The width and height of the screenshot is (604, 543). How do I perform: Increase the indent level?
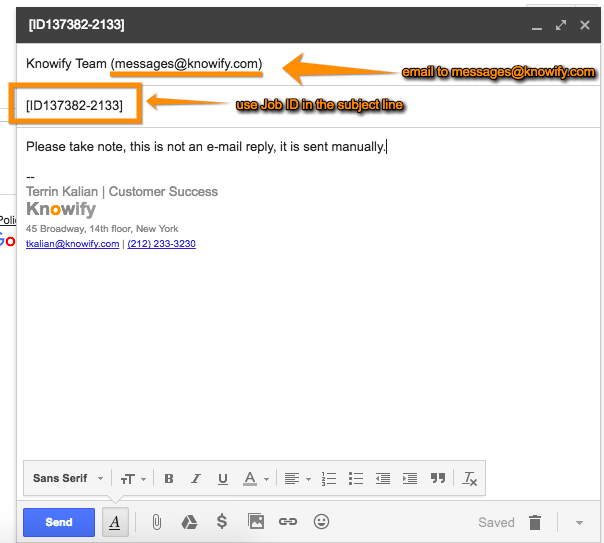(410, 478)
